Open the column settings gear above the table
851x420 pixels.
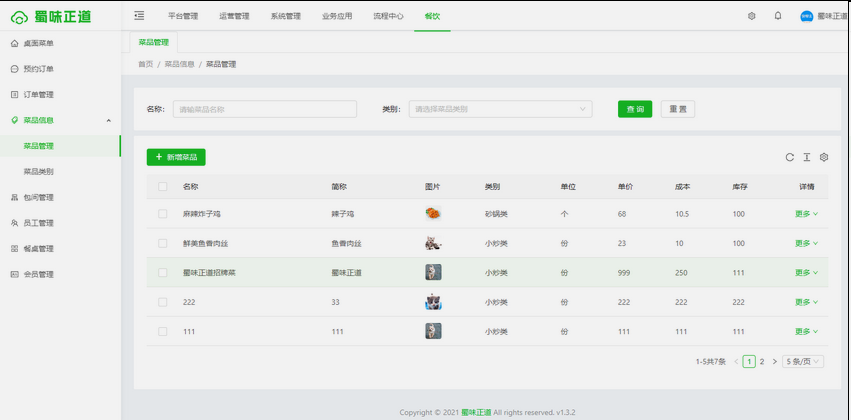click(x=824, y=157)
